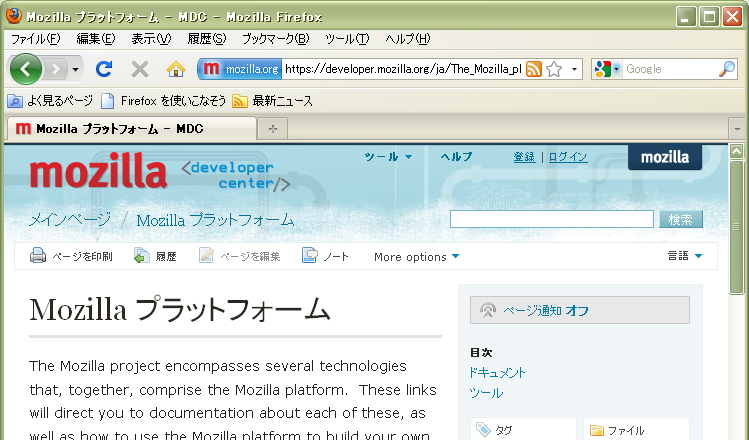Open a new tab with the plus button
The height and width of the screenshot is (440, 749).
272,129
